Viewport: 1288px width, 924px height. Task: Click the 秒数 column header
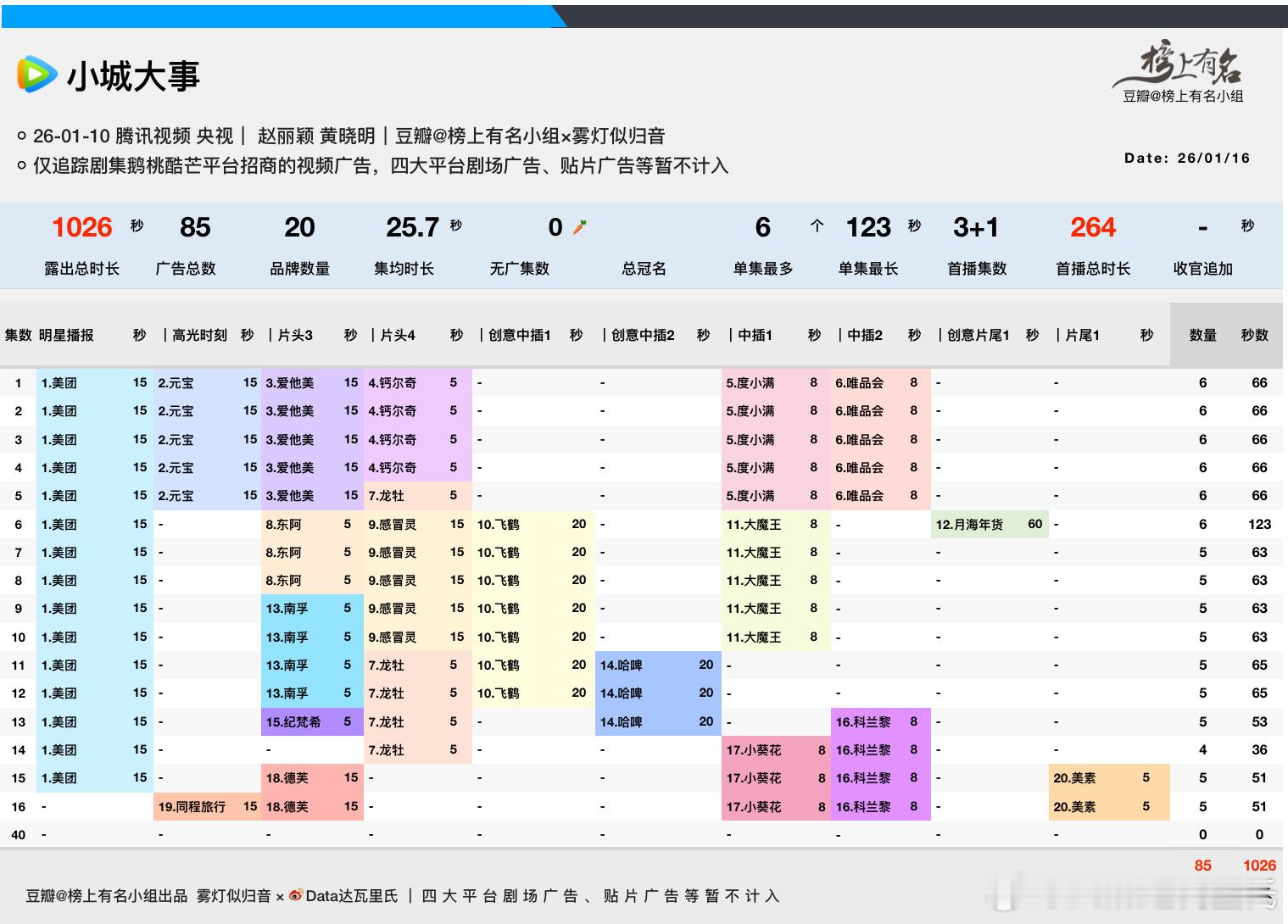1255,336
